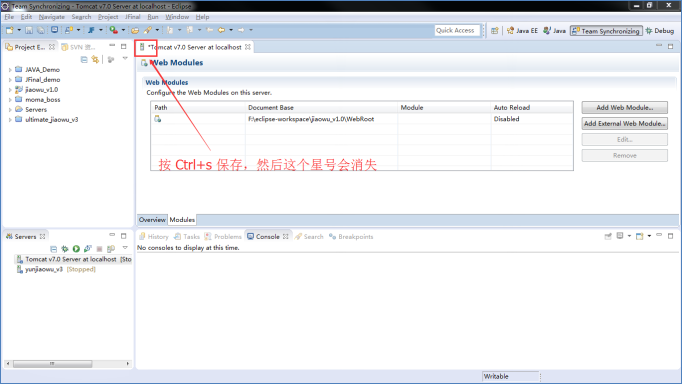Toggle Link with Editor in Project Explorer

pyautogui.click(x=95, y=59)
